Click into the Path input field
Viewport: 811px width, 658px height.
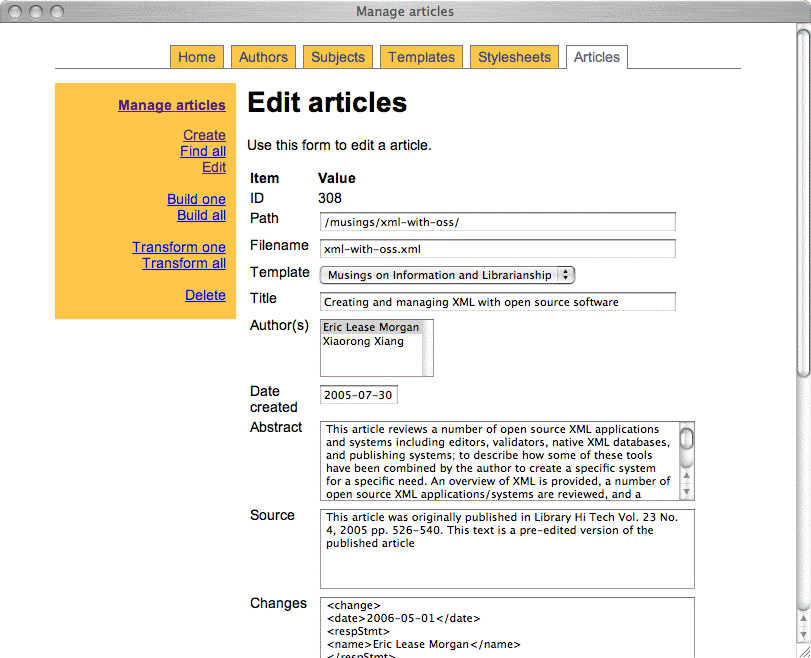[x=497, y=222]
